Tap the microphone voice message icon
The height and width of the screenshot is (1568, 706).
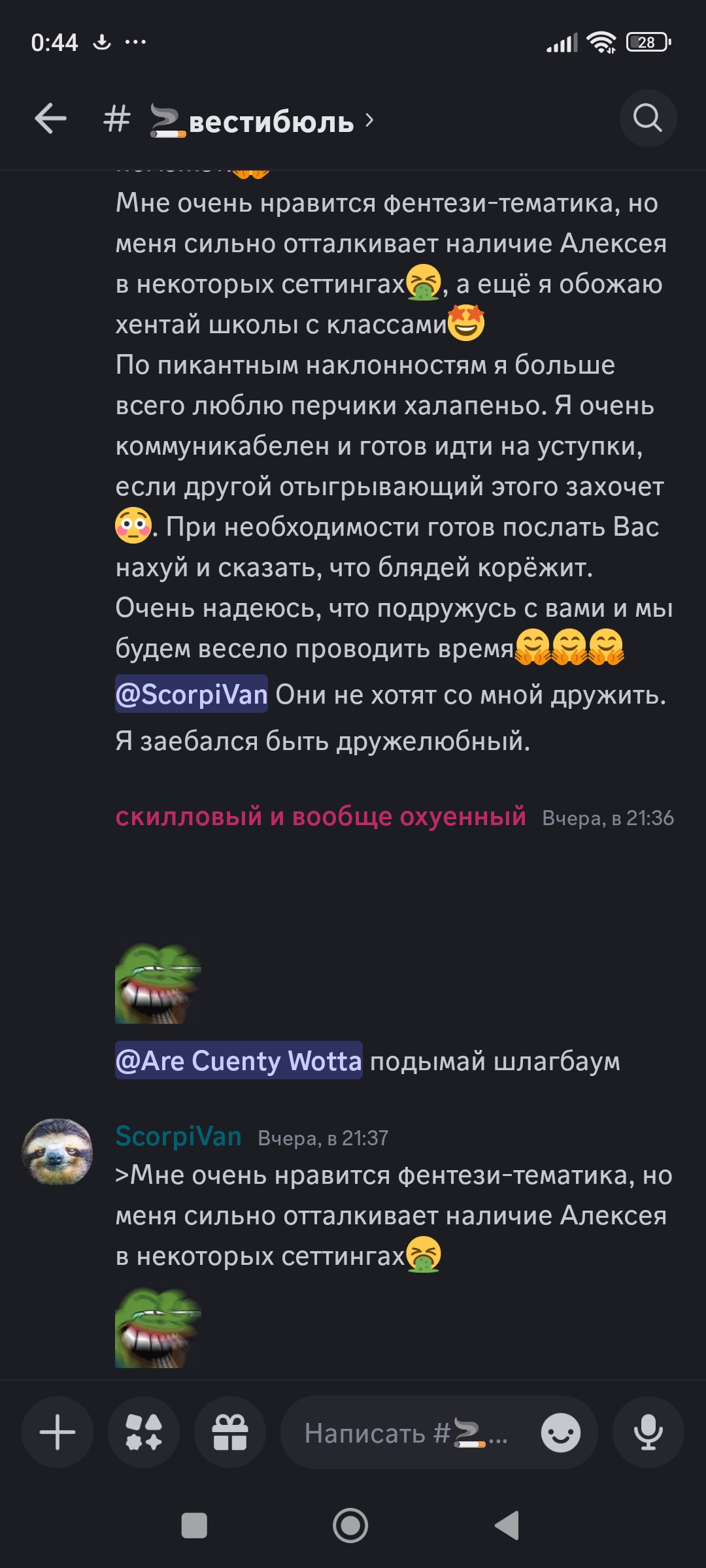(x=648, y=1433)
